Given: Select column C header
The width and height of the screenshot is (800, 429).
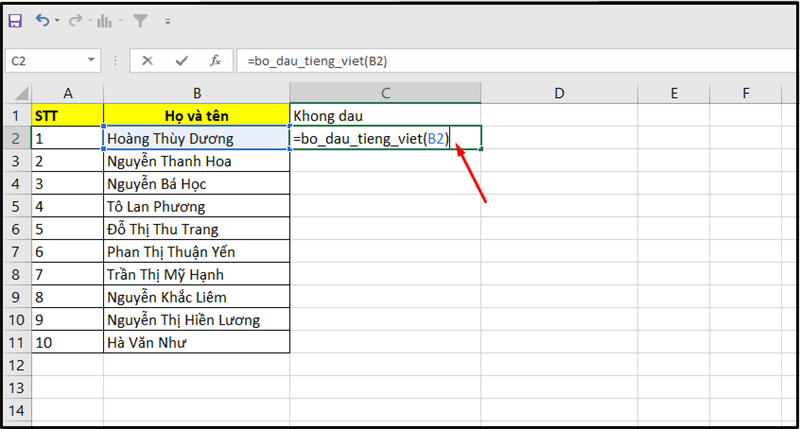Looking at the screenshot, I should click(385, 93).
